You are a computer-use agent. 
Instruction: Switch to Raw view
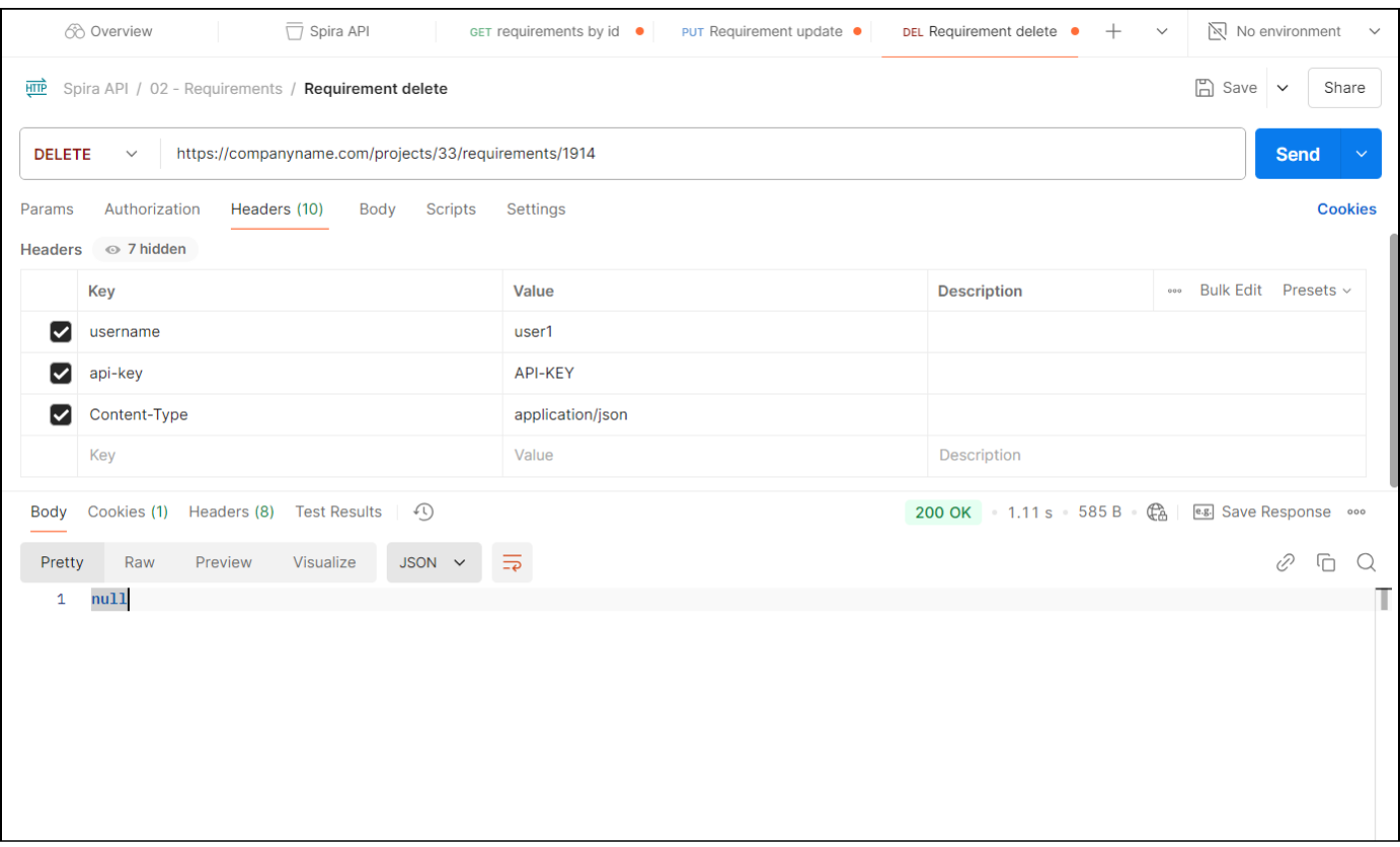click(139, 562)
